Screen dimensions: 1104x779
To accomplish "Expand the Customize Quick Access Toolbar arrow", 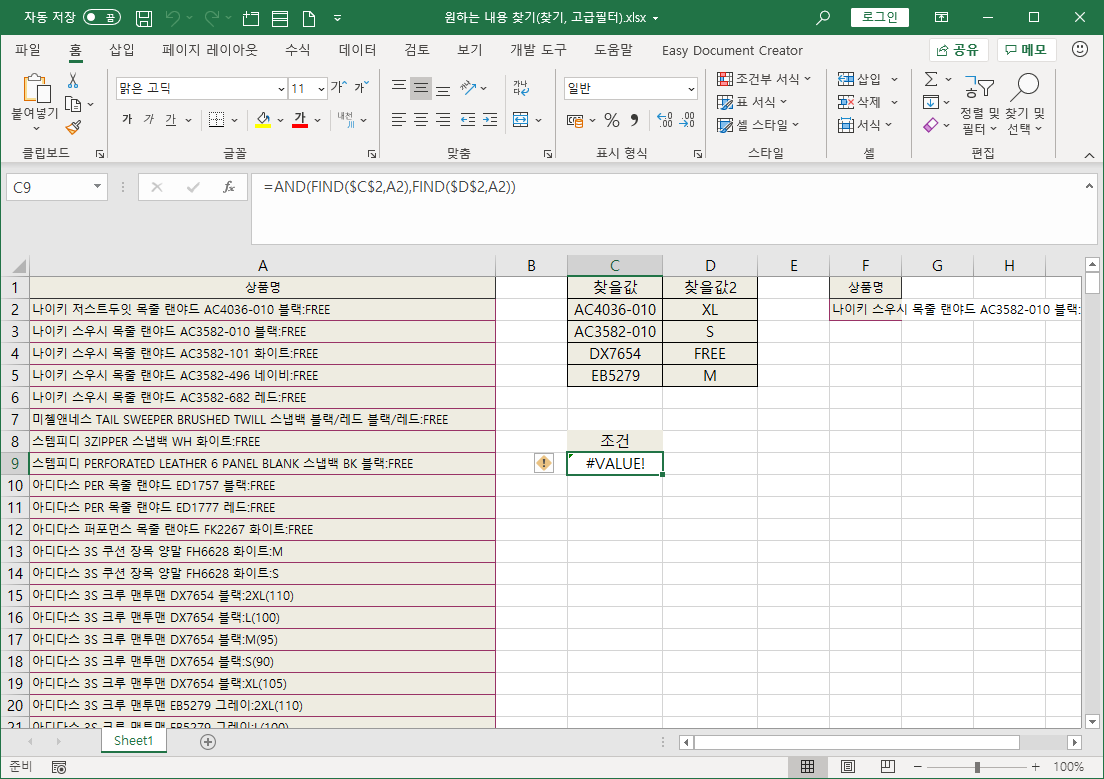I will [x=337, y=18].
